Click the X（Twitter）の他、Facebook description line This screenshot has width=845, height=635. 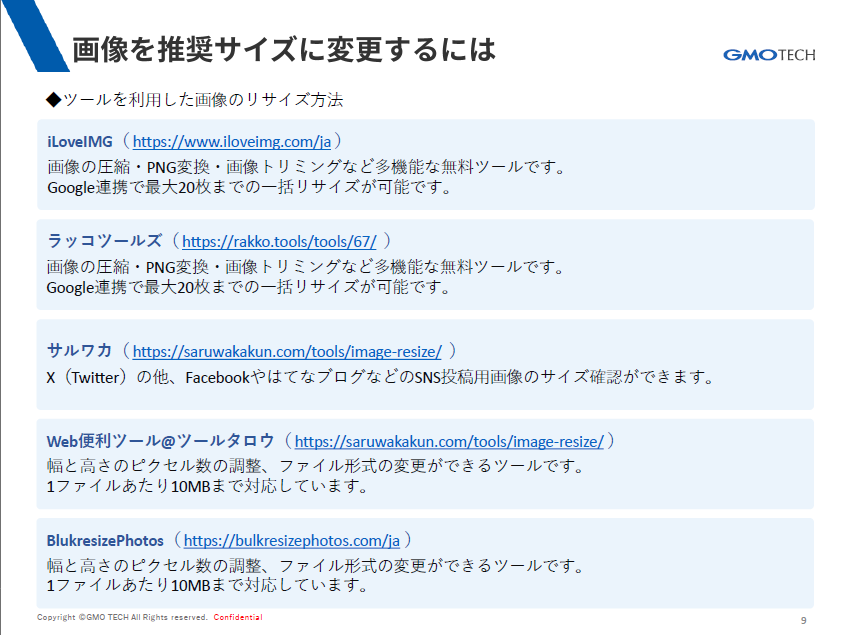click(x=380, y=377)
